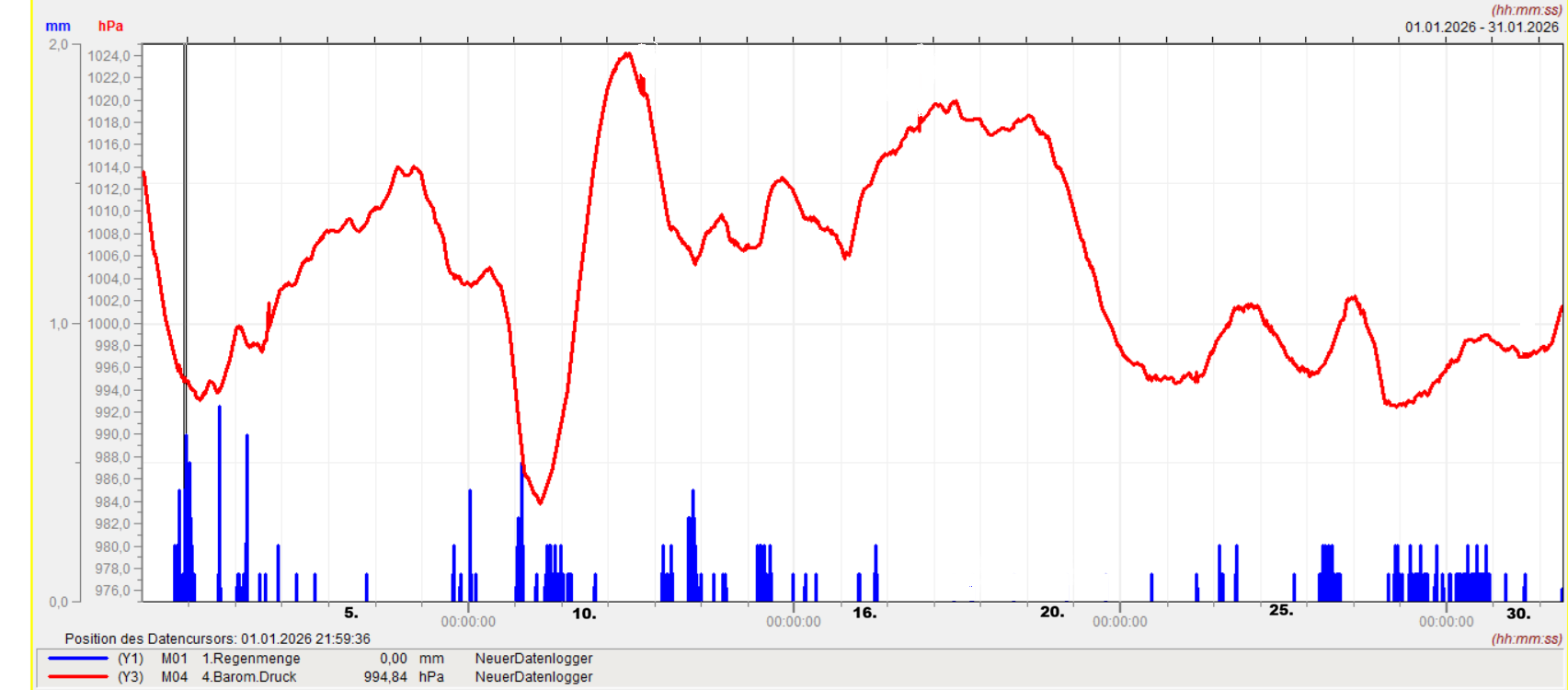
Task: Click the 1024,0 hPa axis value
Action: click(x=109, y=56)
